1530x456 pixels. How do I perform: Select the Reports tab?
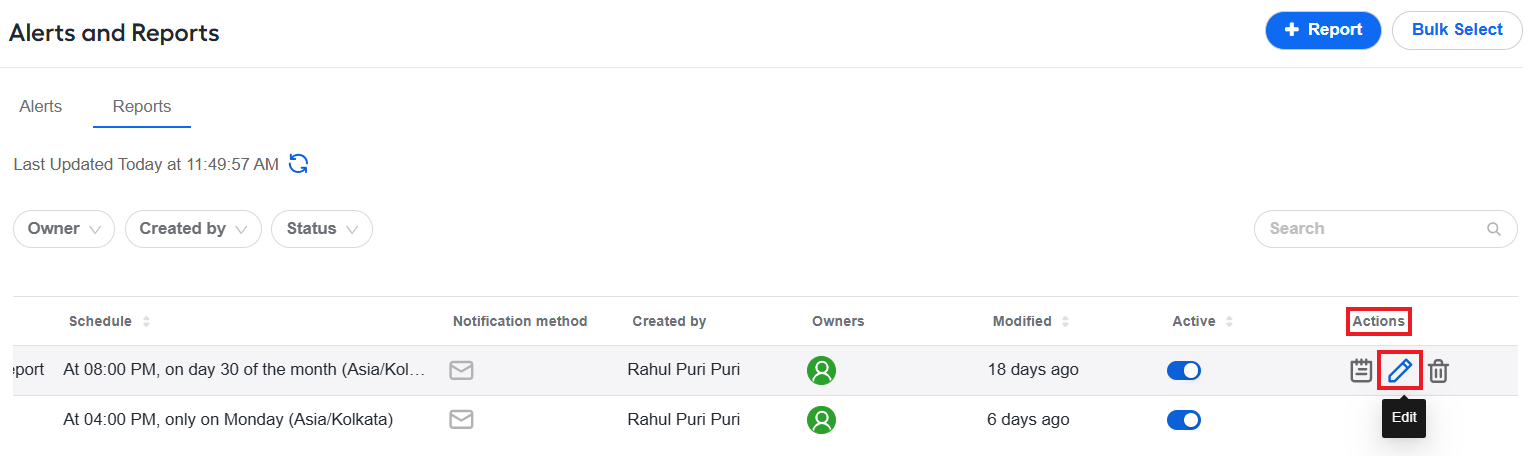click(142, 107)
